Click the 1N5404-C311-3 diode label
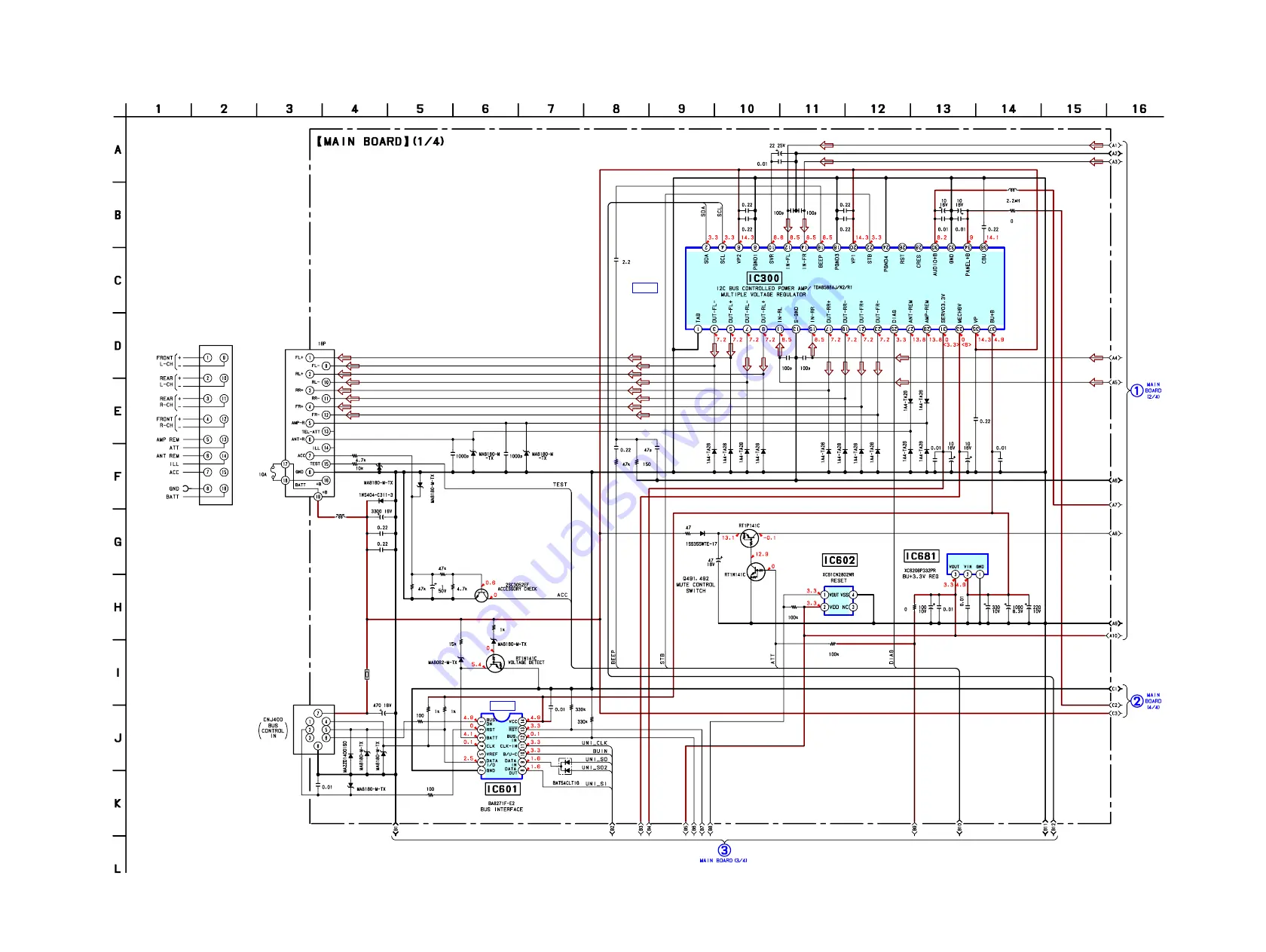Image resolution: width=1266 pixels, height=952 pixels. tap(376, 495)
